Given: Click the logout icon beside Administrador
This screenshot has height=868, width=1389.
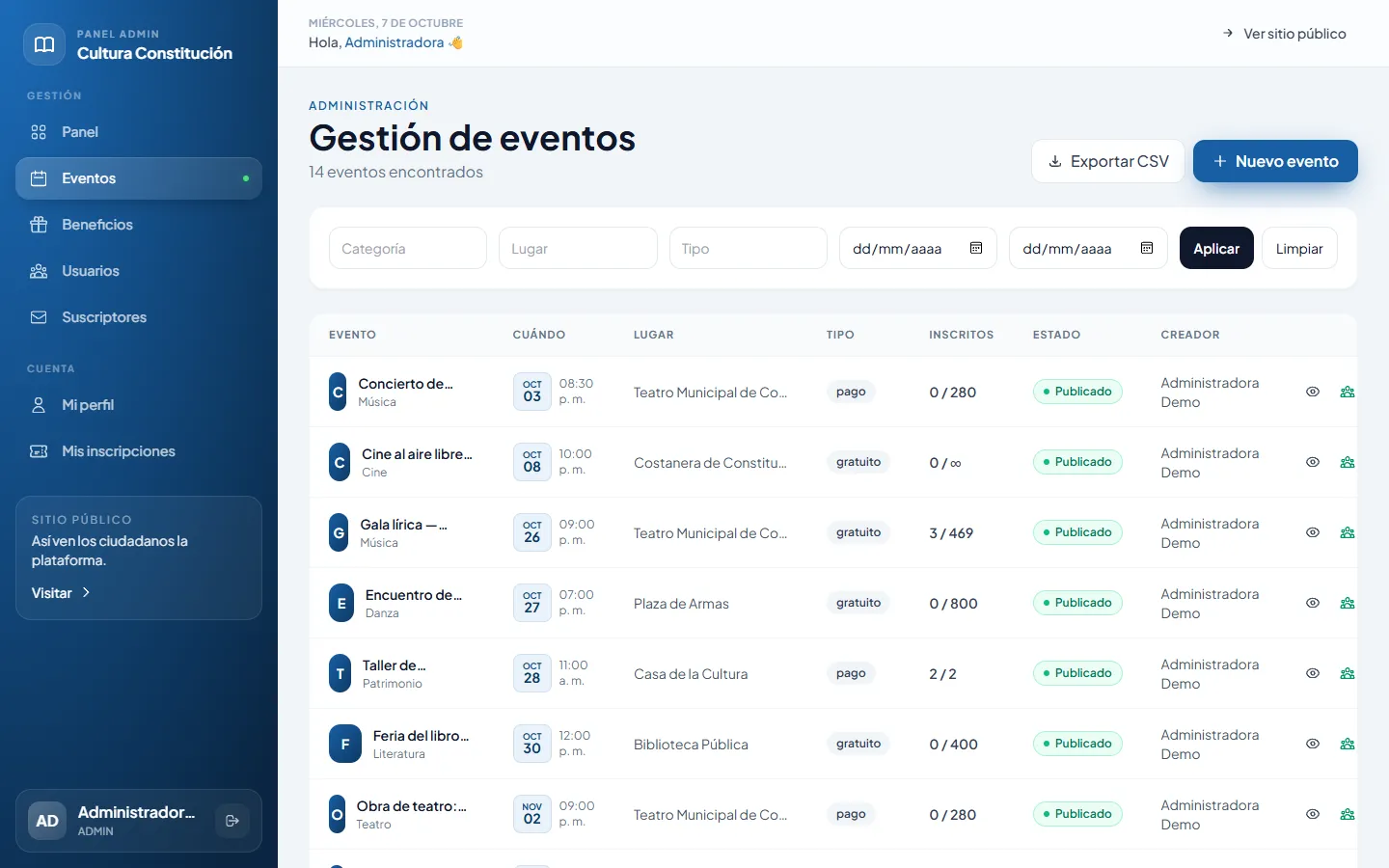Looking at the screenshot, I should (232, 821).
